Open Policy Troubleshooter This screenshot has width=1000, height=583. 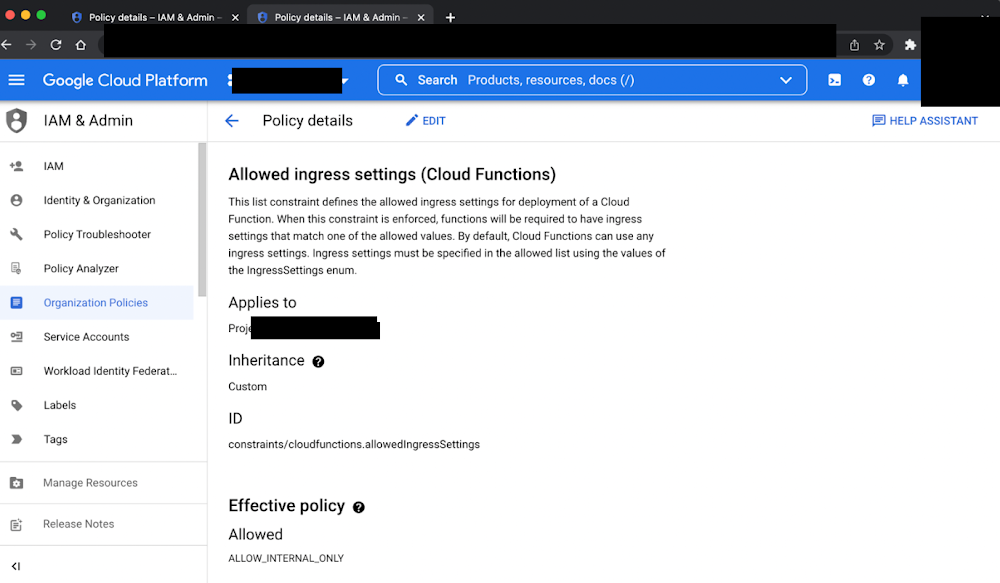(97, 235)
